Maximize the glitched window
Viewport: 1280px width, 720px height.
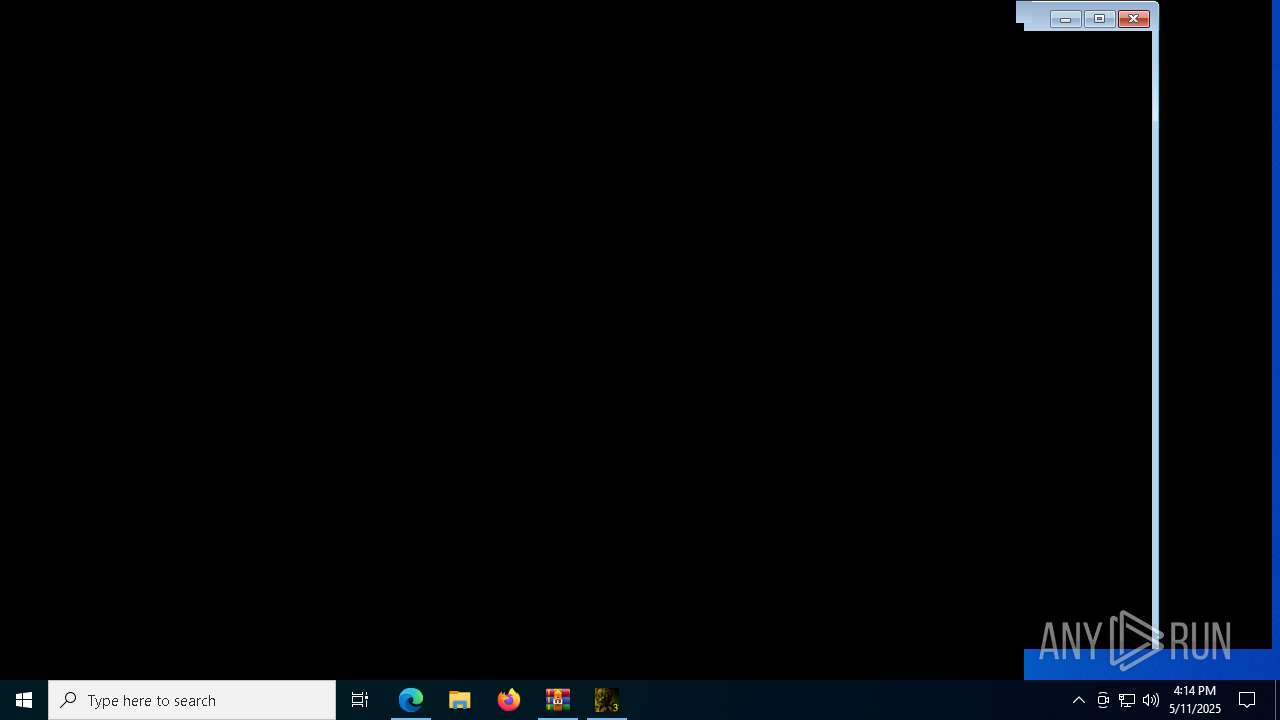tap(1099, 19)
